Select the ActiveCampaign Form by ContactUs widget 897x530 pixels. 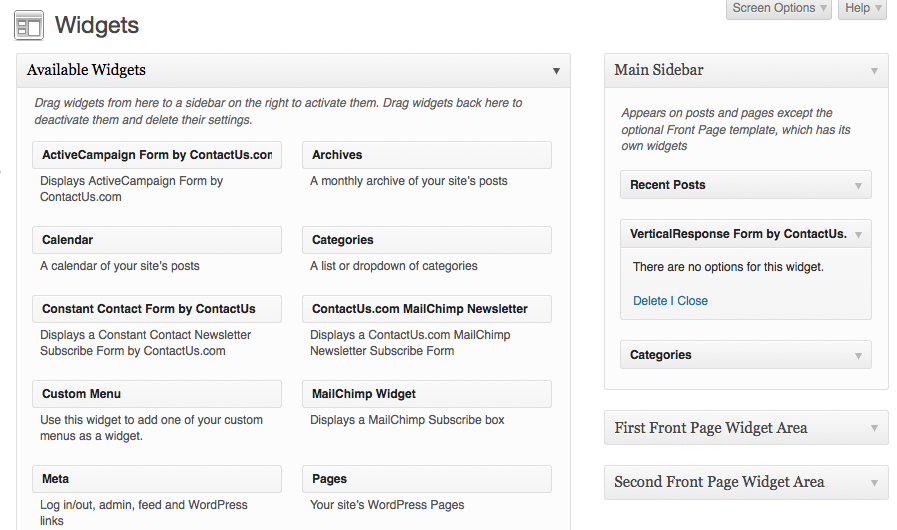[x=157, y=155]
